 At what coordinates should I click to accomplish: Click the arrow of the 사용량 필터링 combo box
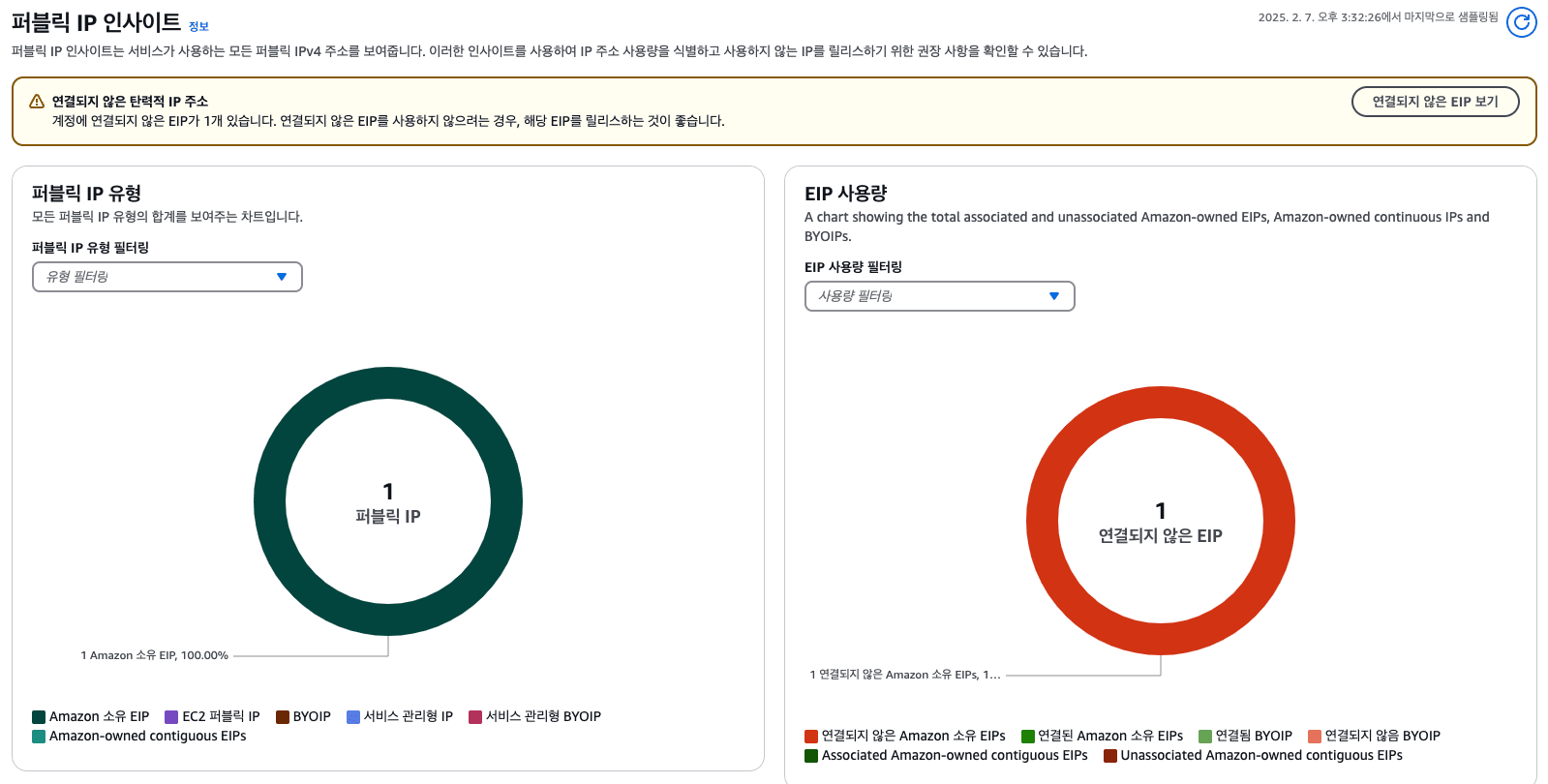[1054, 296]
